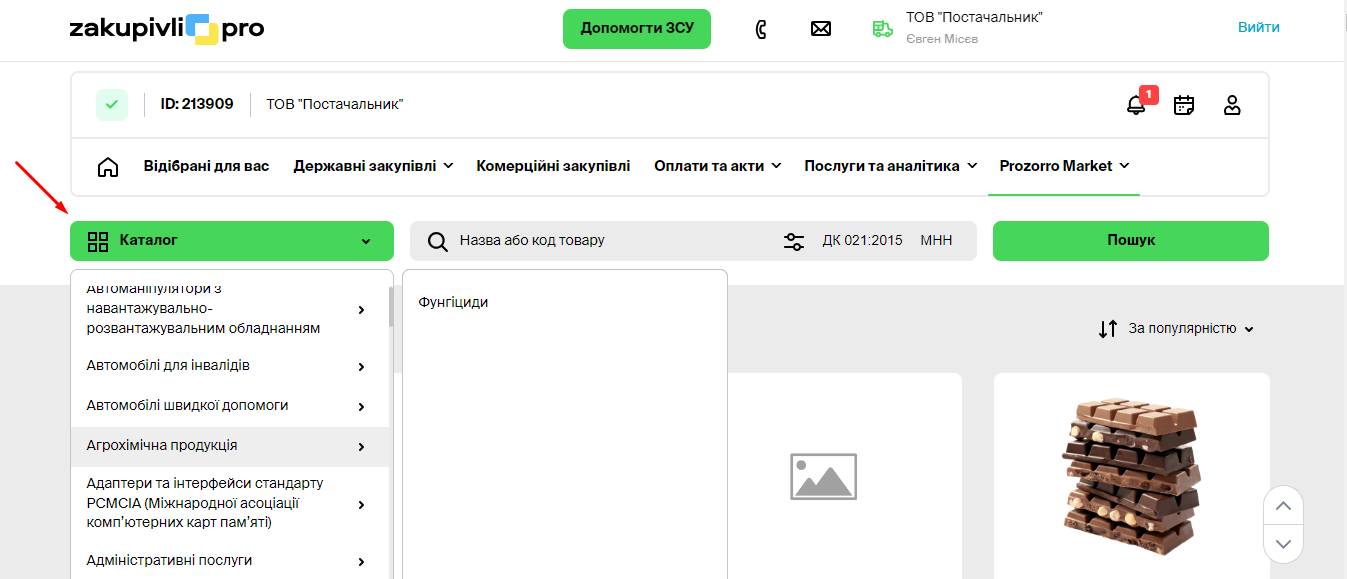
Task: Open the Комерційні закупівлі tab
Action: 553,166
